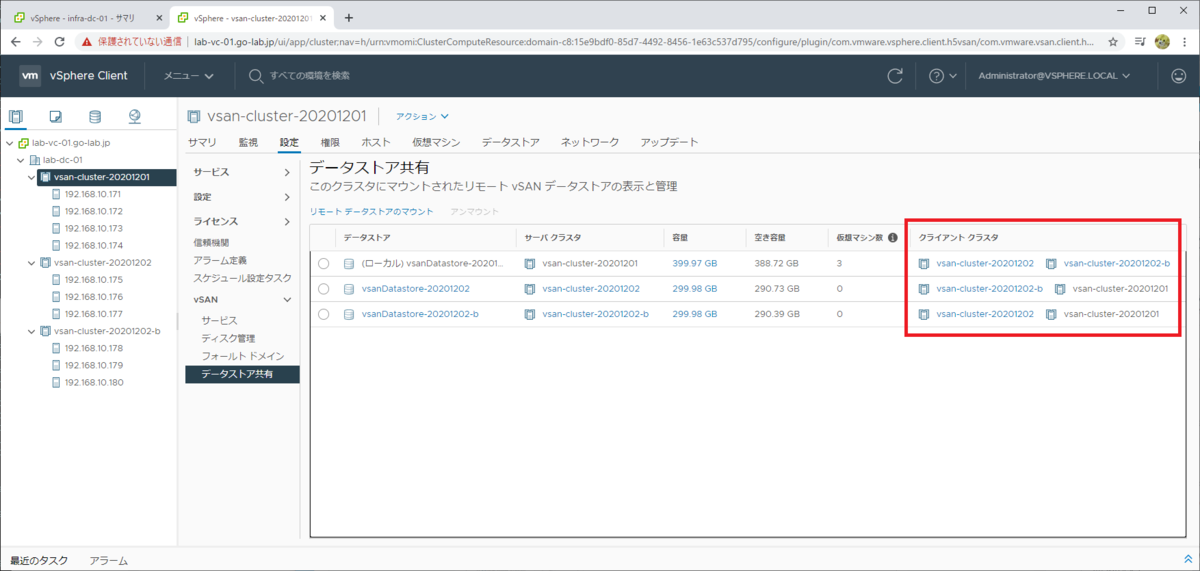Click info icon beside 仮想マシン数 column
The image size is (1200, 571).
(892, 238)
